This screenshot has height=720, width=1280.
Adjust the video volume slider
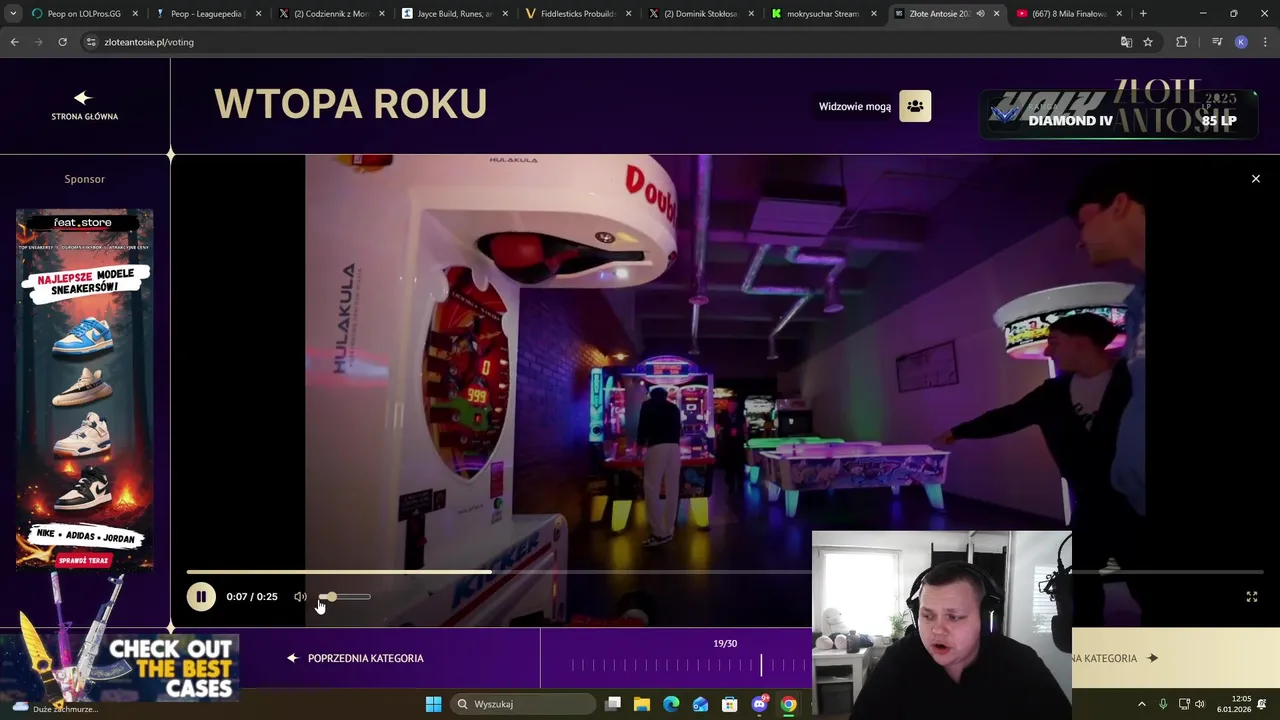(344, 597)
